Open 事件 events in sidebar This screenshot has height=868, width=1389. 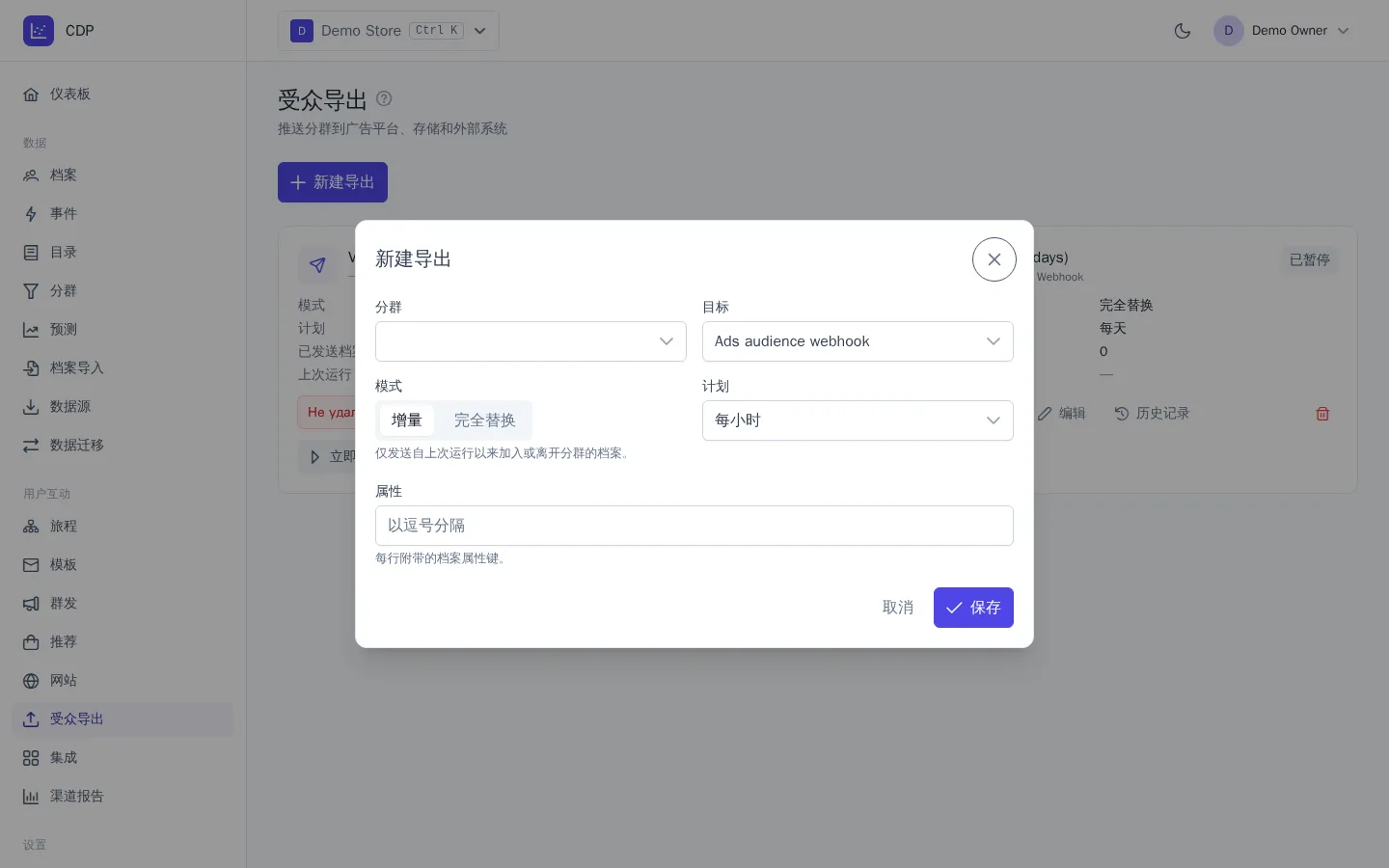tap(123, 214)
